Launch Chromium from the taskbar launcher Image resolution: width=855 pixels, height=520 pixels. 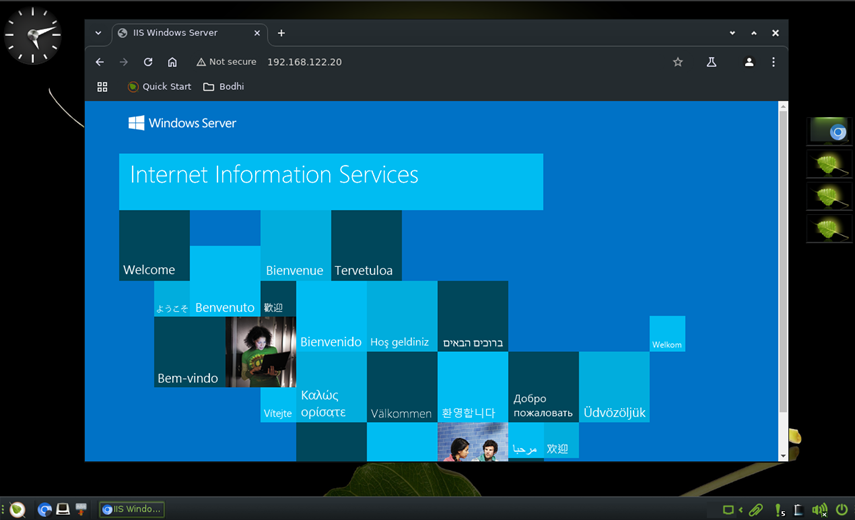(x=45, y=510)
